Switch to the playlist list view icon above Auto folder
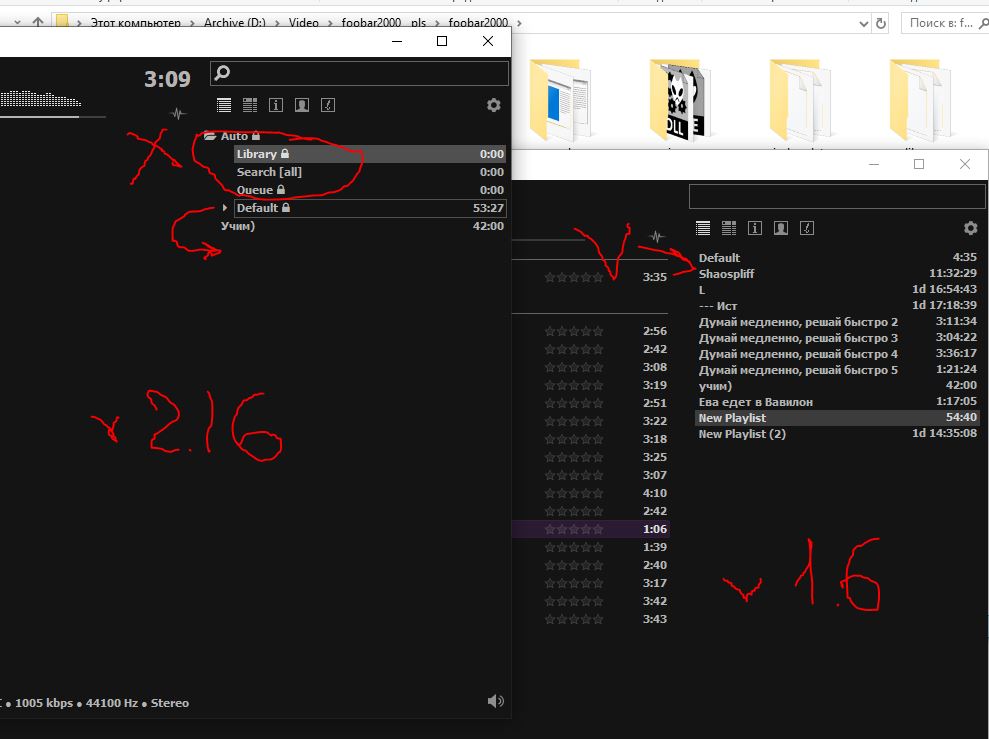Screen dimensions: 989x739 tap(224, 105)
